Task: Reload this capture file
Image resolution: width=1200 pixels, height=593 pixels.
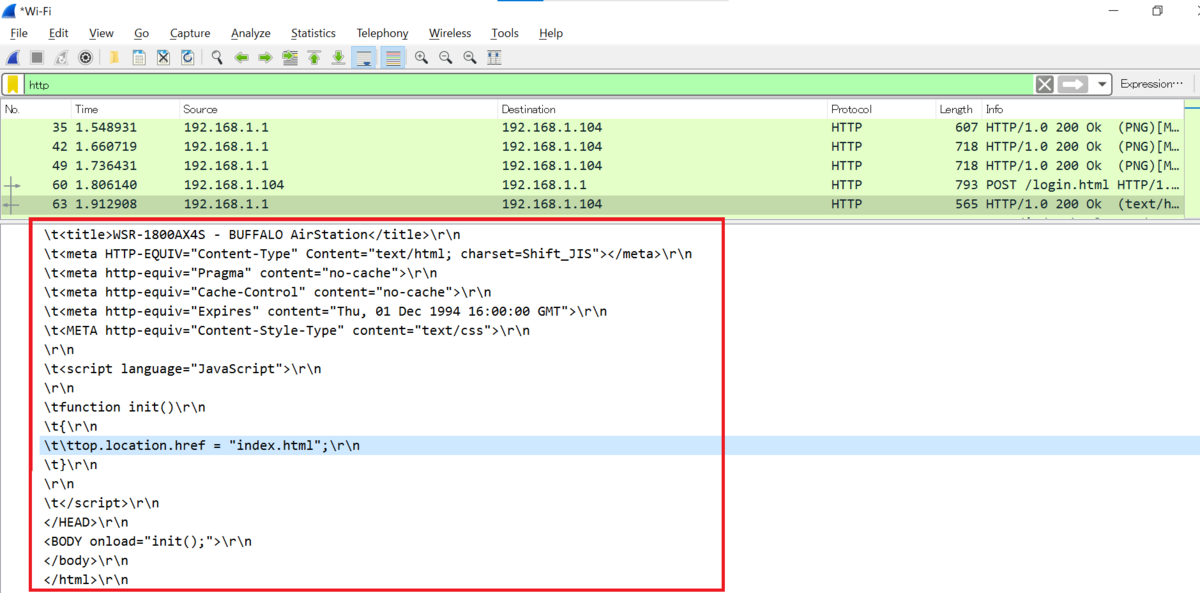Action: [x=187, y=58]
